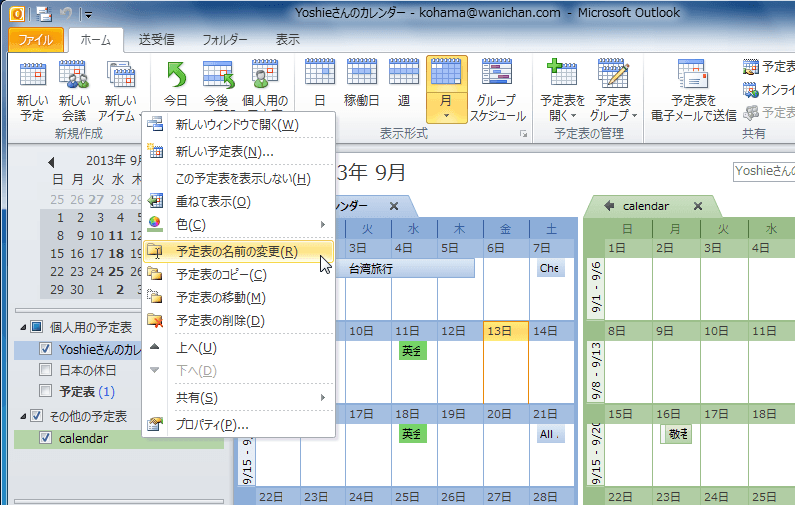
Task: Select 重ねて表示(O) menu item
Action: click(239, 202)
